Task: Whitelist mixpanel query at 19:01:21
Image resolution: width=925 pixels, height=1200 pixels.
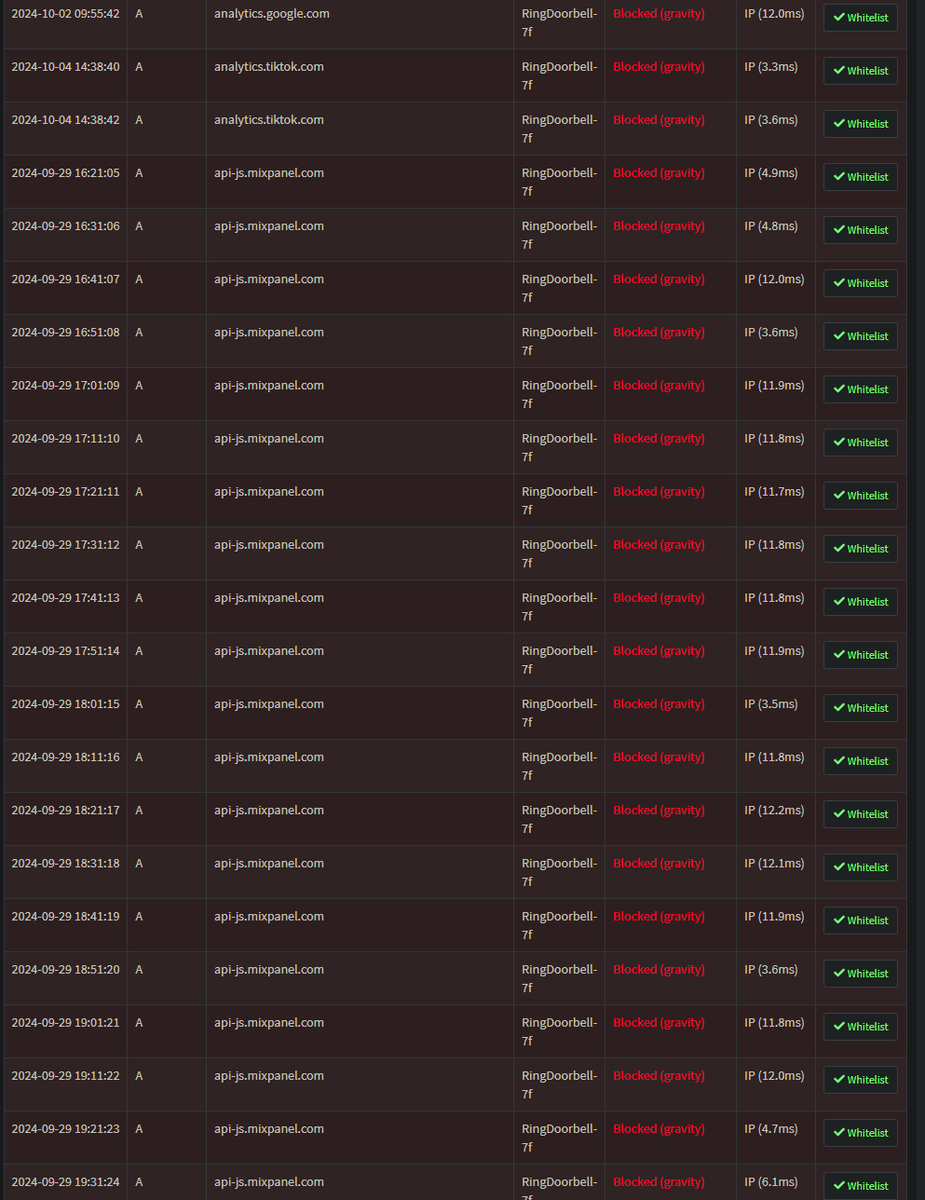Action: (x=860, y=1026)
